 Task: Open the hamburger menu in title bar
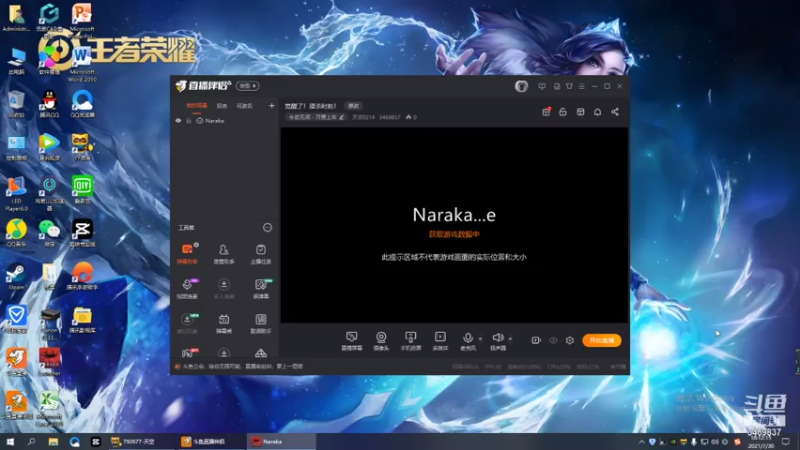pos(582,86)
